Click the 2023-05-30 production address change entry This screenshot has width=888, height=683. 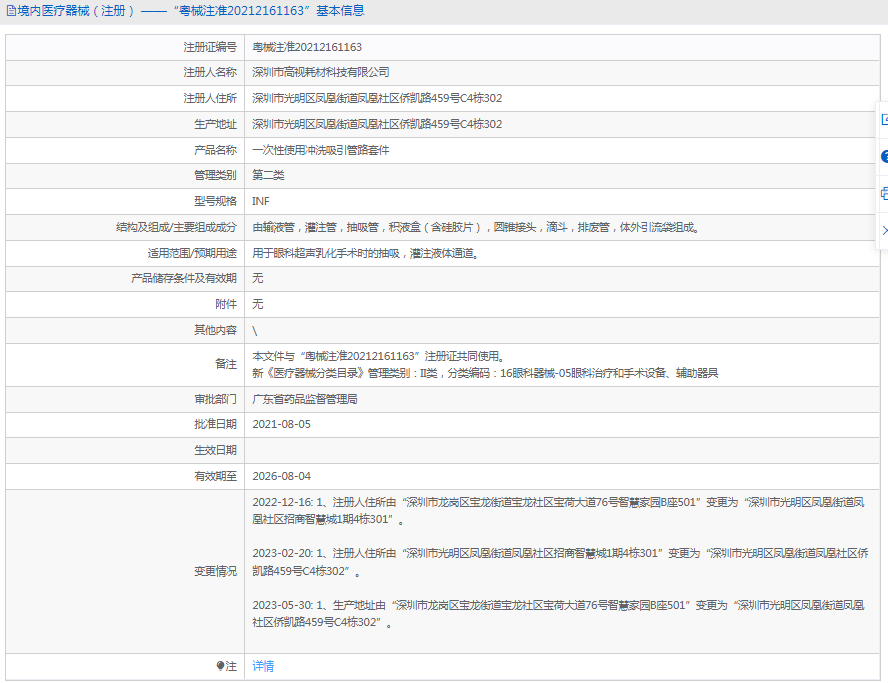click(551, 613)
